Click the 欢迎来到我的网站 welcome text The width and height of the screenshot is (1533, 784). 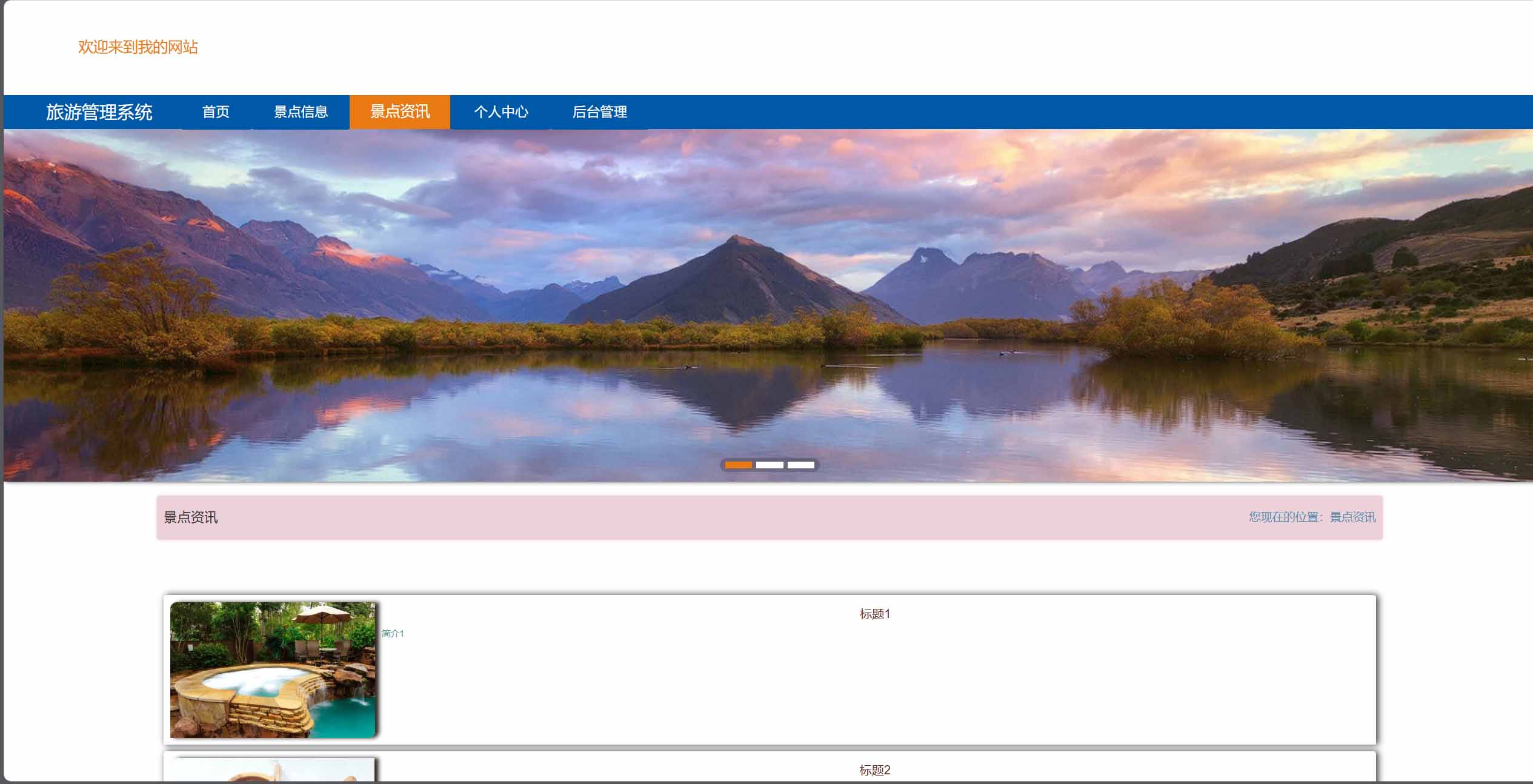pyautogui.click(x=138, y=47)
